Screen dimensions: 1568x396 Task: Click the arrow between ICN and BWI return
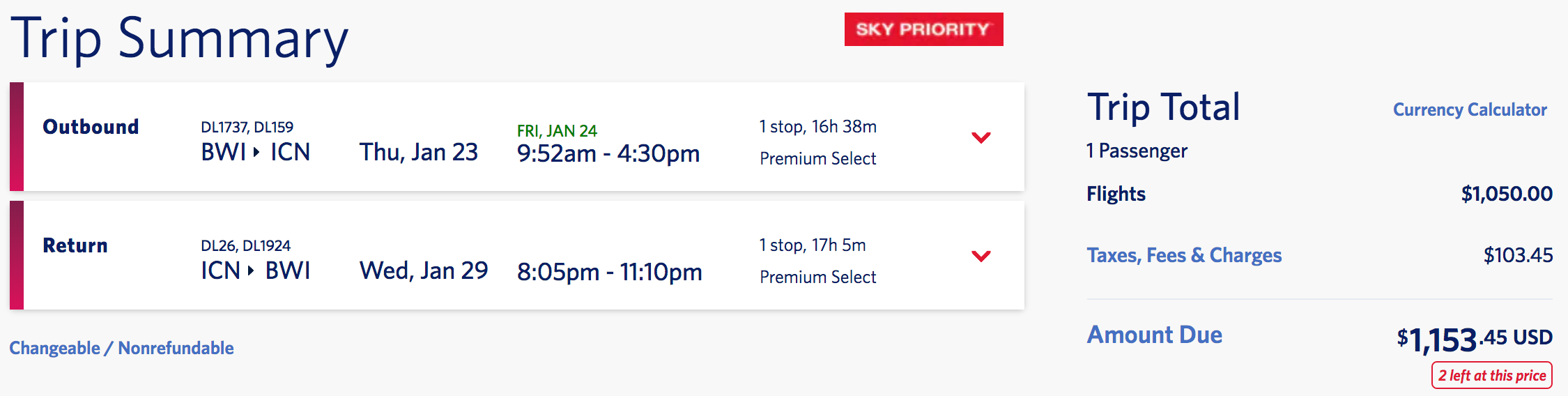pyautogui.click(x=251, y=271)
